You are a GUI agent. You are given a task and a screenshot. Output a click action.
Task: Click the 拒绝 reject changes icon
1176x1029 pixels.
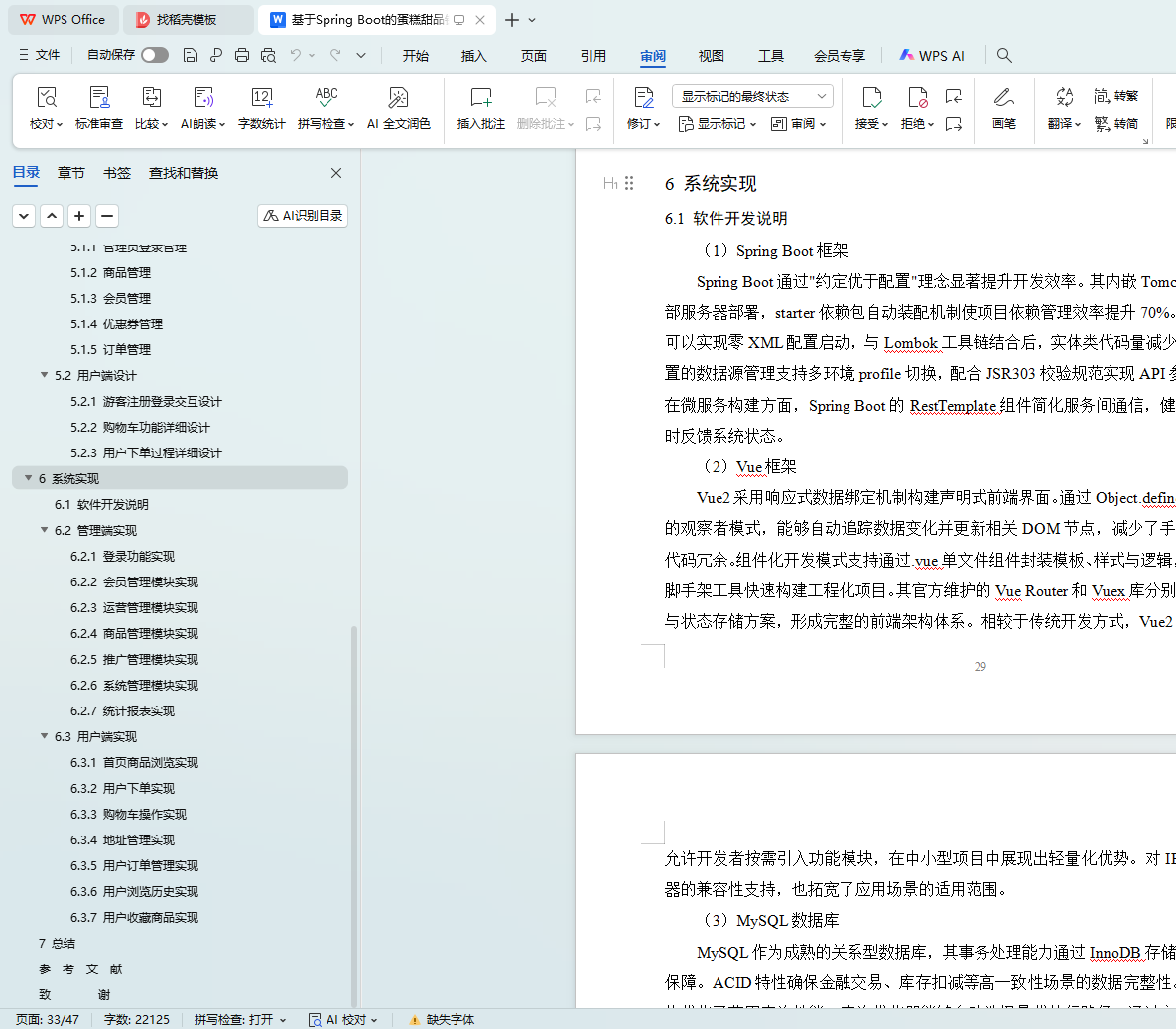[917, 98]
